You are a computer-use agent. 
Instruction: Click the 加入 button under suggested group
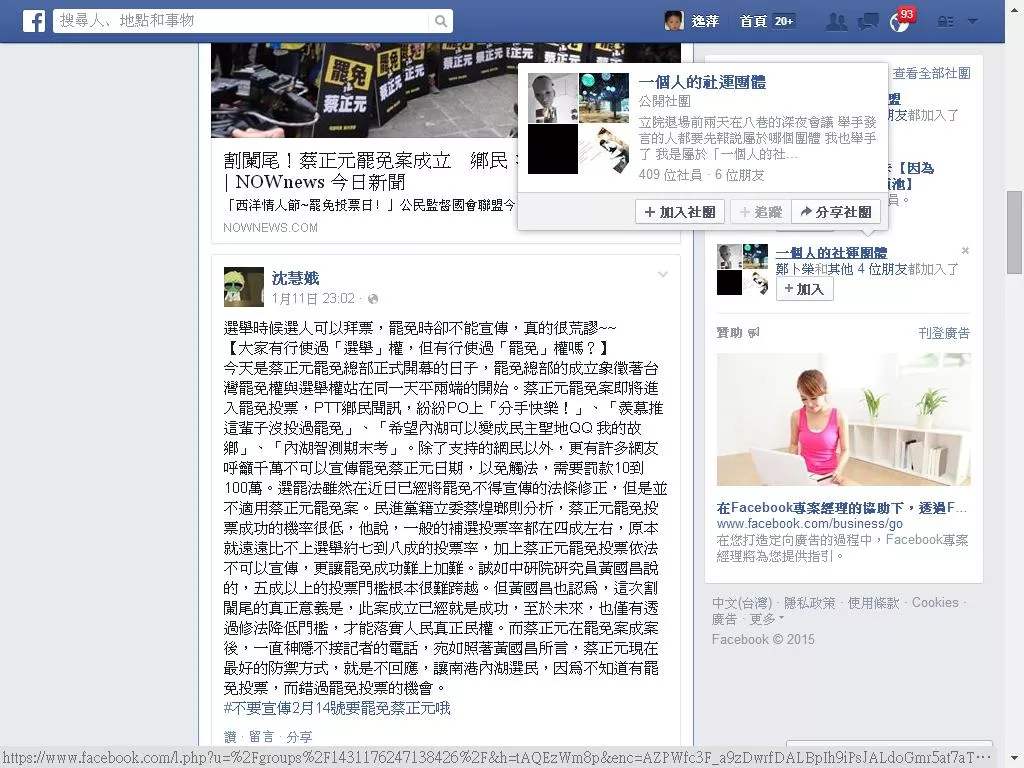click(805, 289)
